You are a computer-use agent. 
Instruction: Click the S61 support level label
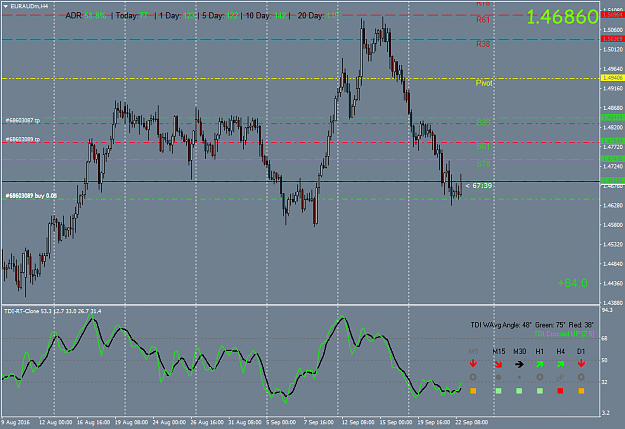click(x=483, y=146)
